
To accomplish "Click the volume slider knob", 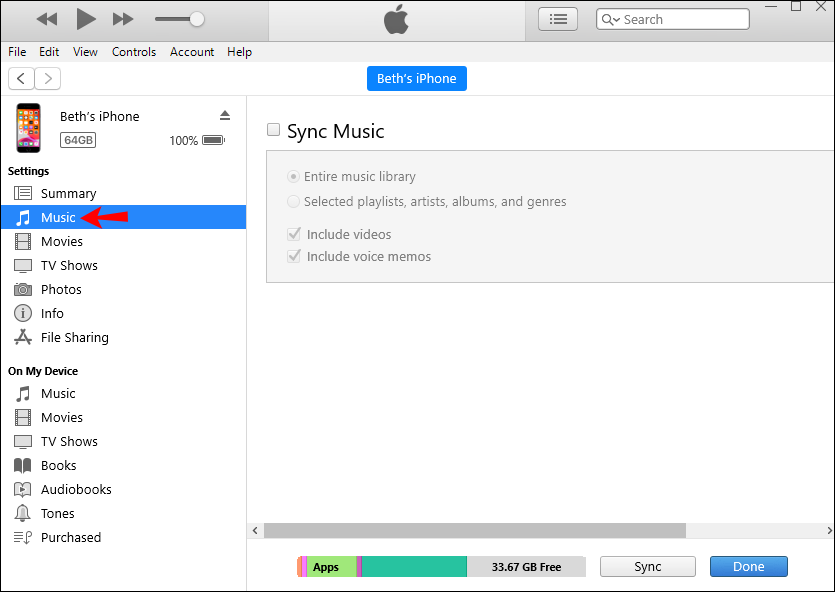I will click(x=197, y=19).
